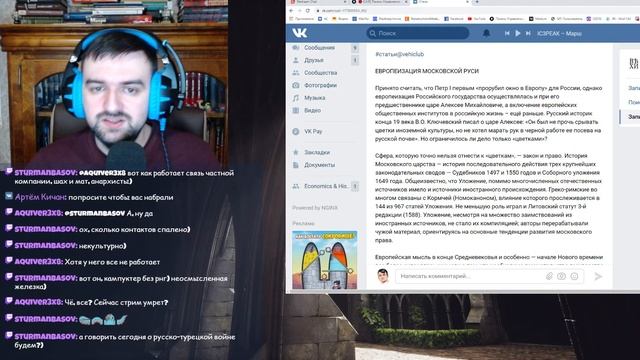Open the YouTube bookmark in bookmarks bar
Image resolution: width=640 pixels, height=360 pixels.
[x=477, y=19]
